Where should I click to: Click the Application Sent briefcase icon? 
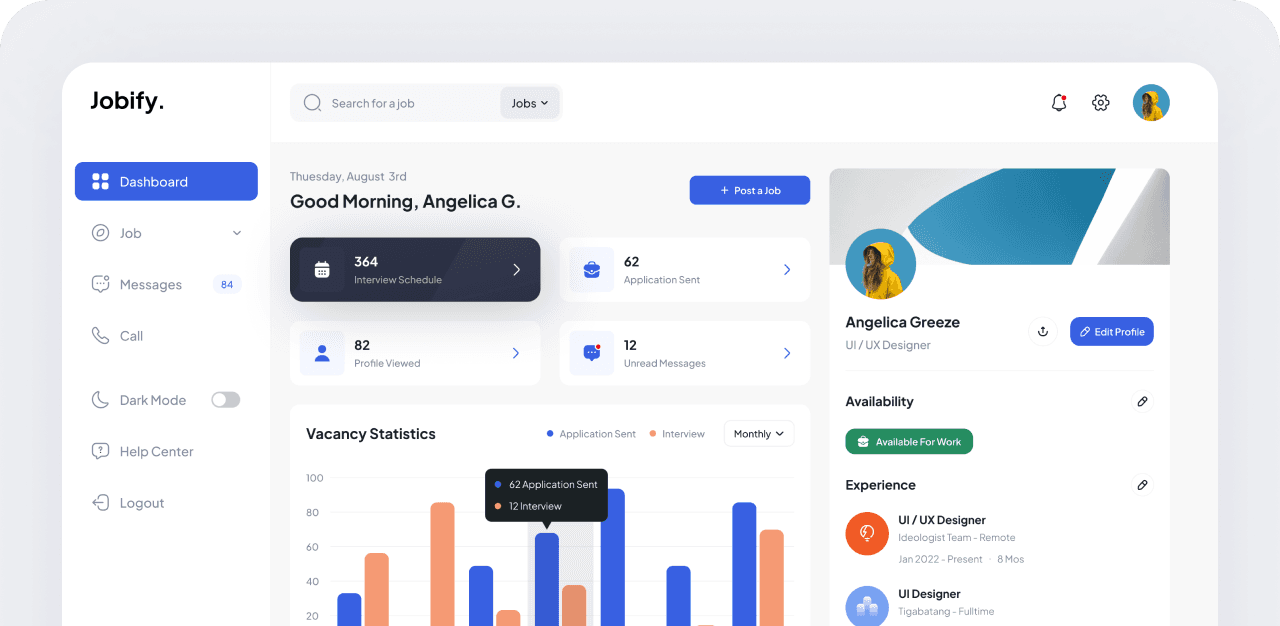coord(591,270)
